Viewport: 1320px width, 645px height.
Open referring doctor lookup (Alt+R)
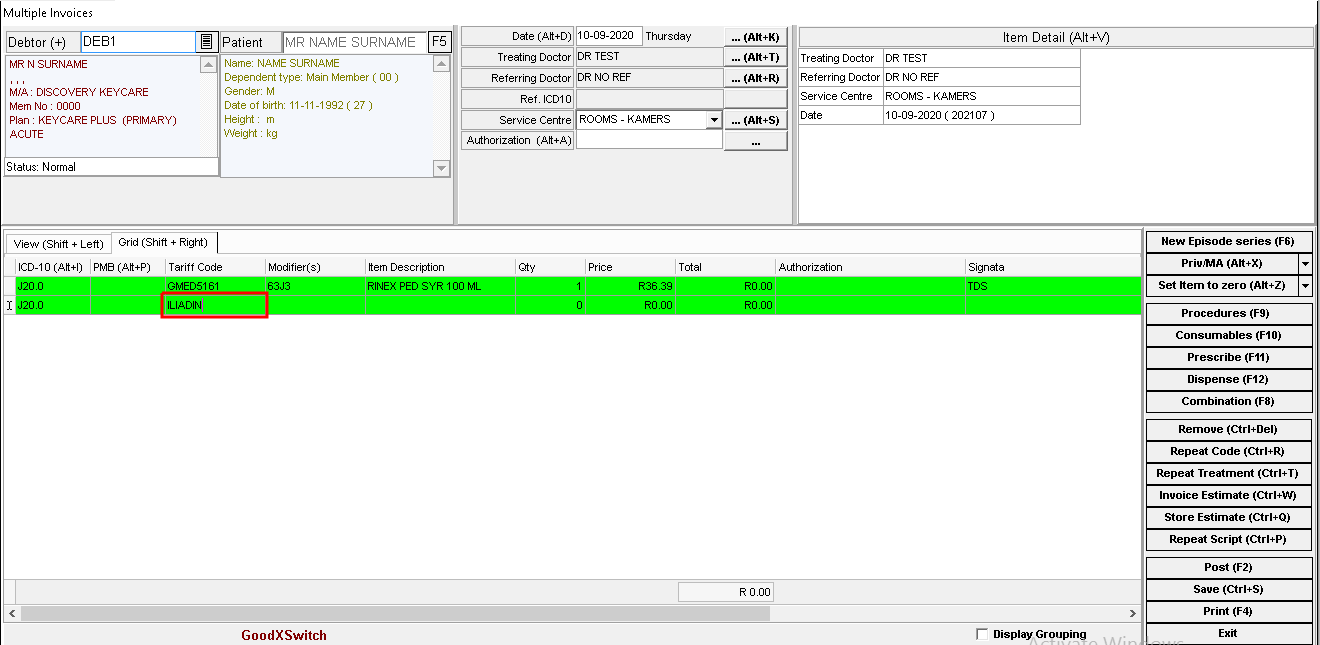[x=755, y=78]
